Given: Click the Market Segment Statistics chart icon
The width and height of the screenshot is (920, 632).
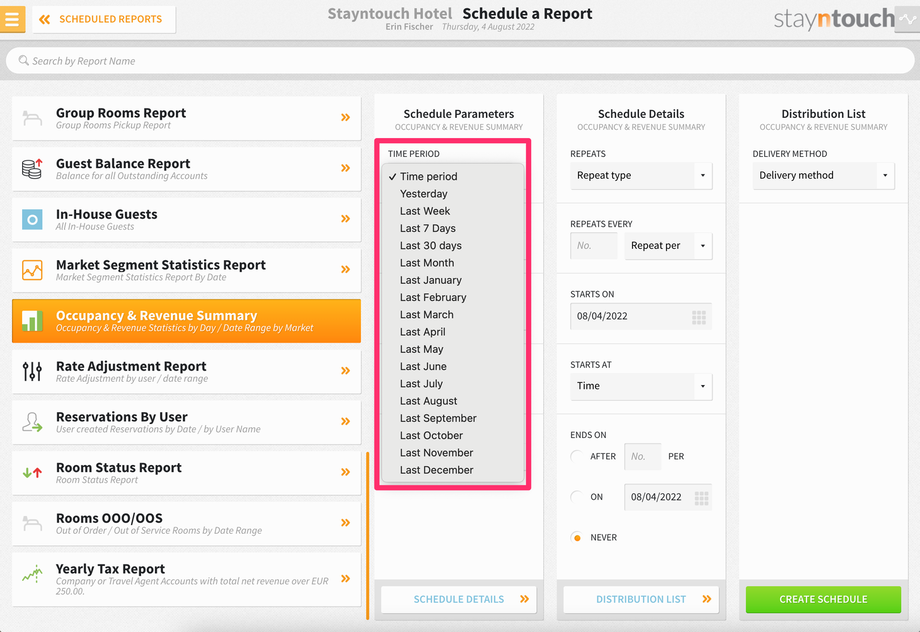Looking at the screenshot, I should (x=32, y=270).
